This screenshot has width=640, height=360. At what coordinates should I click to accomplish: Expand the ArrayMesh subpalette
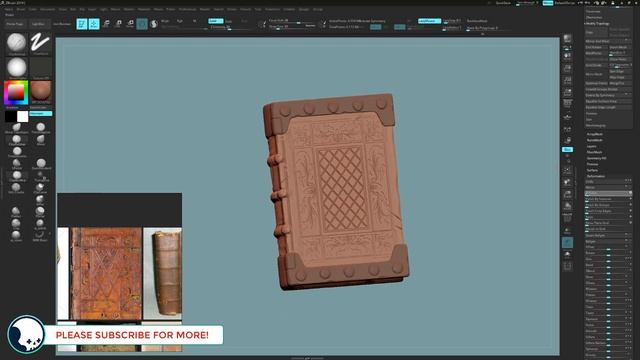(x=595, y=134)
